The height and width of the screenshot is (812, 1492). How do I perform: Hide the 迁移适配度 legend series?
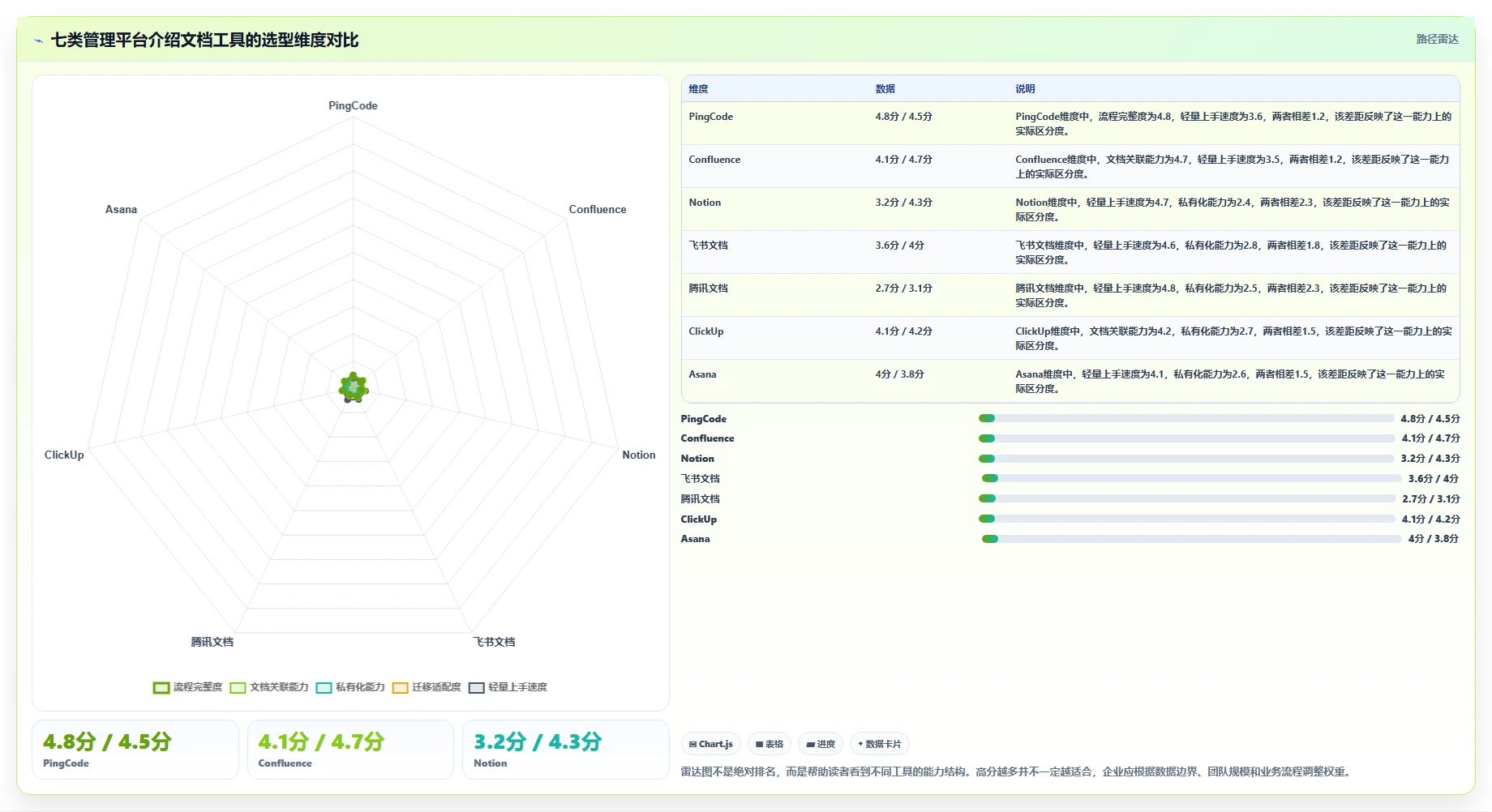coord(427,687)
